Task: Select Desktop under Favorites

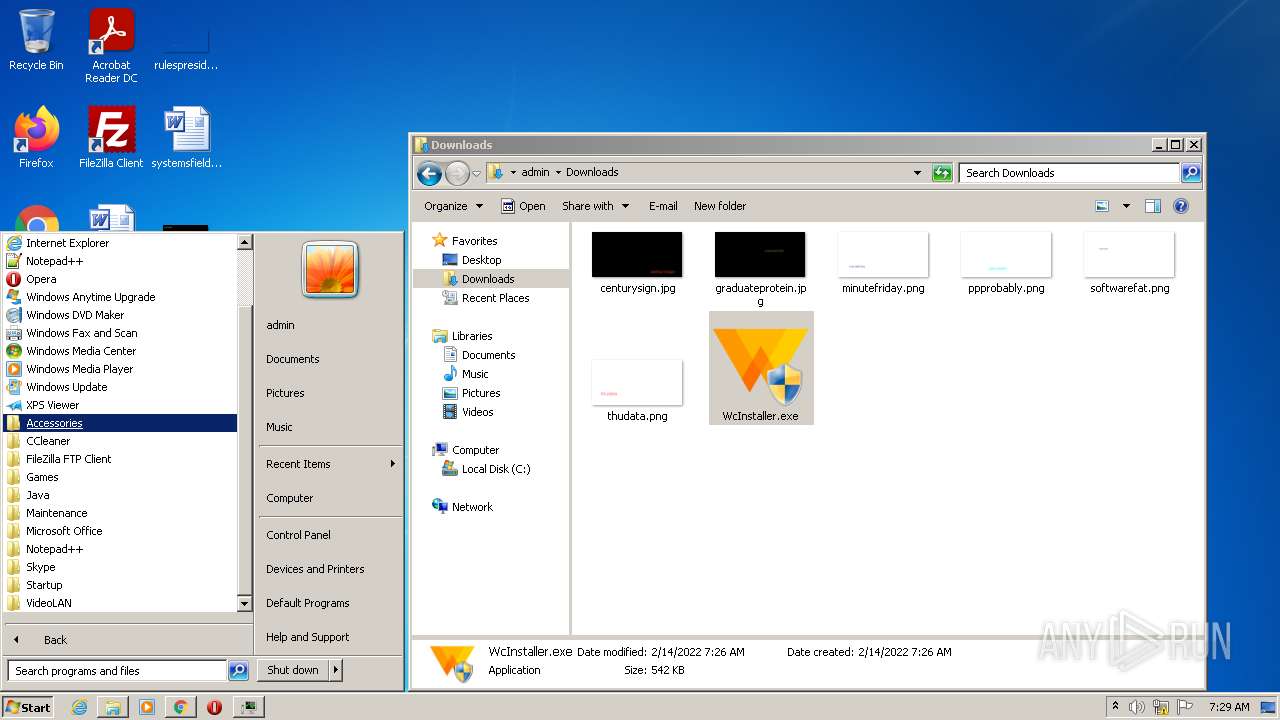Action: coord(481,260)
